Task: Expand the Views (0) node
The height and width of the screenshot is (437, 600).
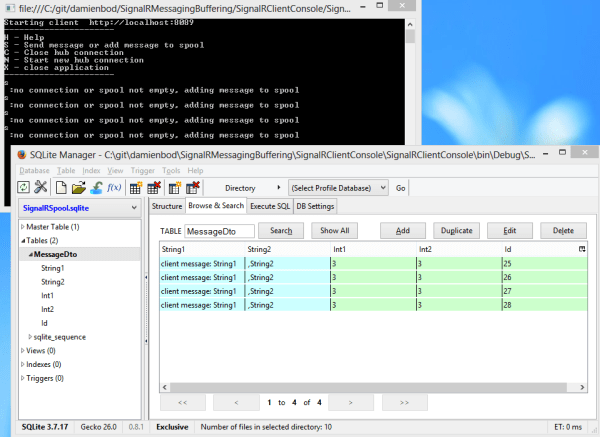Action: 23,351
